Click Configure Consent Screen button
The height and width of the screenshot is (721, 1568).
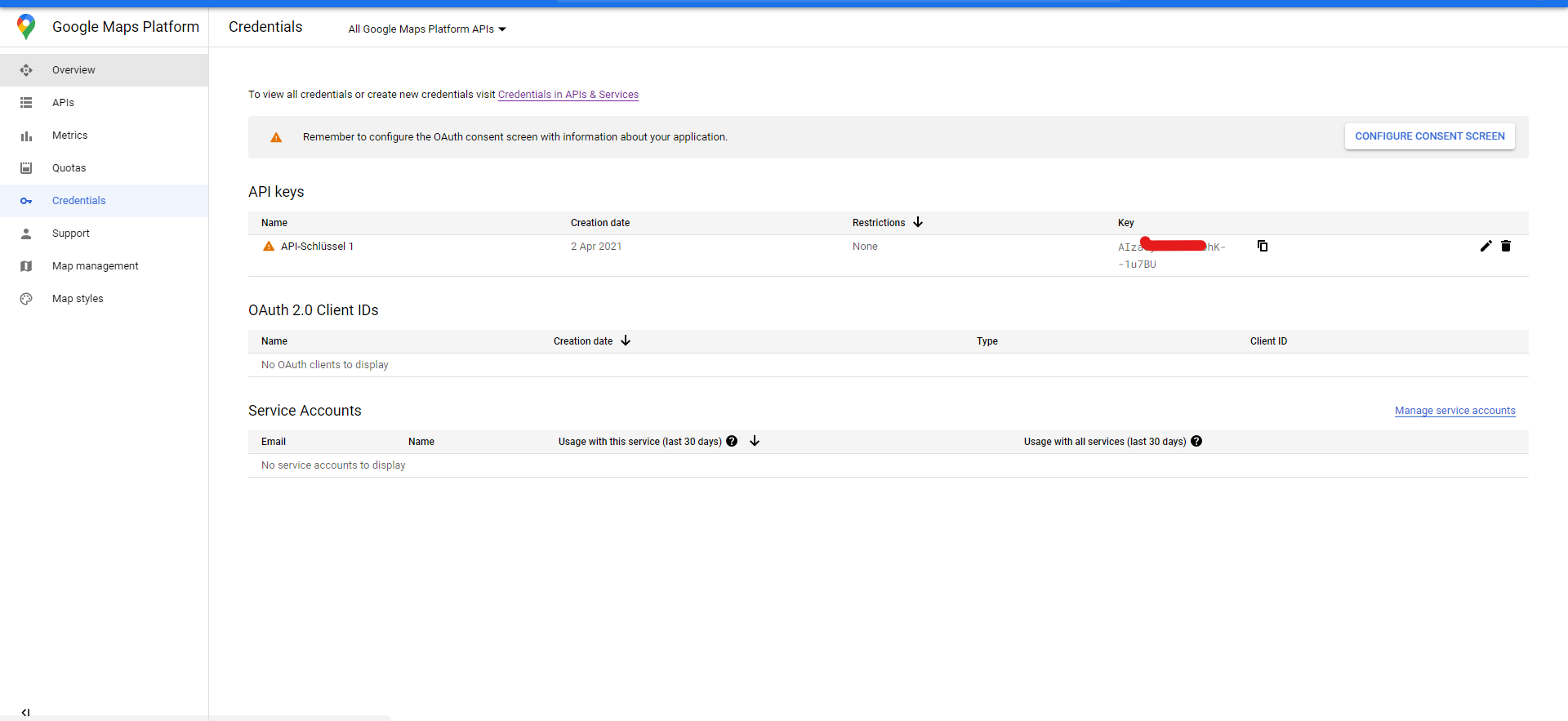point(1430,136)
